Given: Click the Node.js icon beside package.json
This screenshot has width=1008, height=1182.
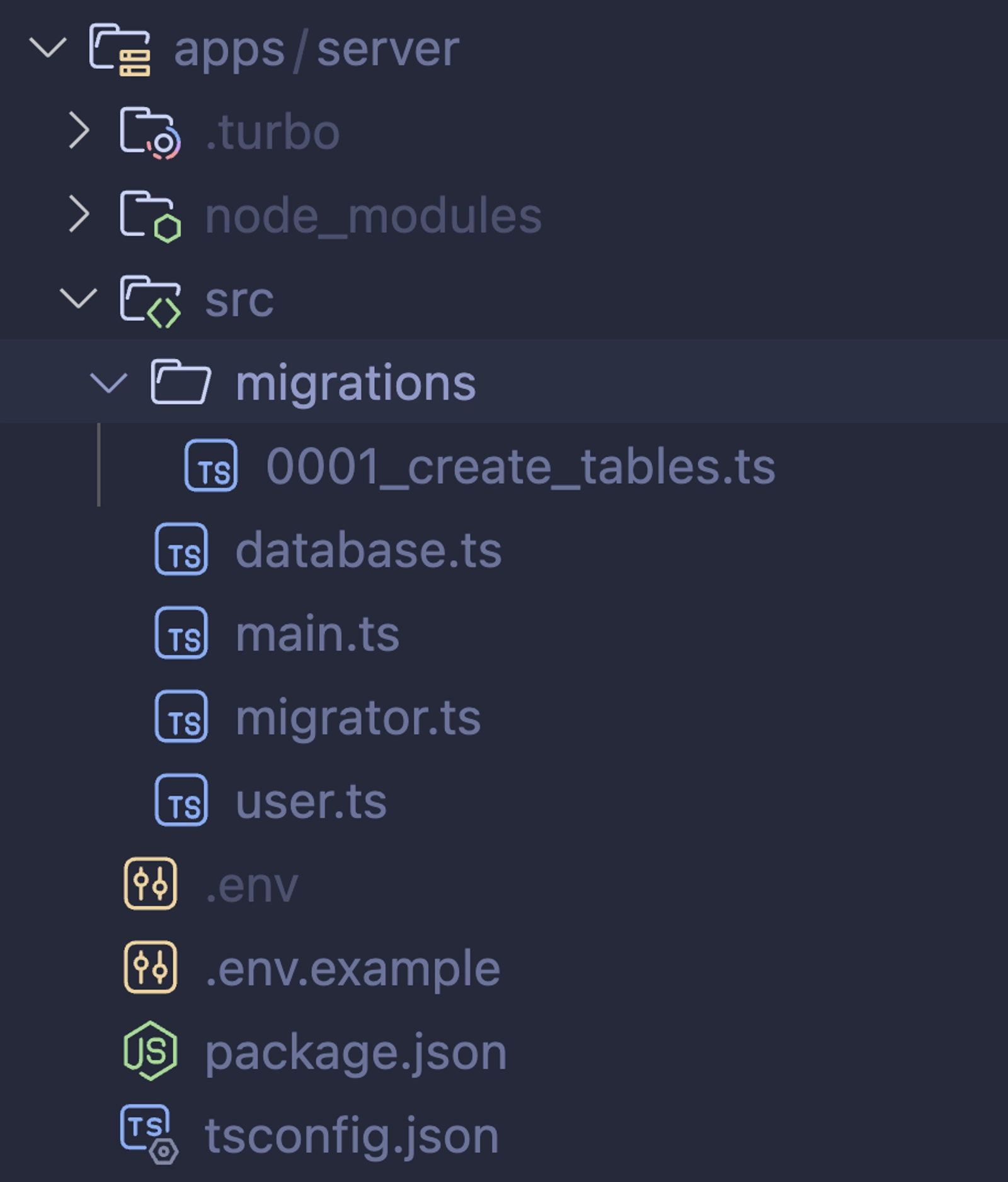Looking at the screenshot, I should coord(150,1051).
